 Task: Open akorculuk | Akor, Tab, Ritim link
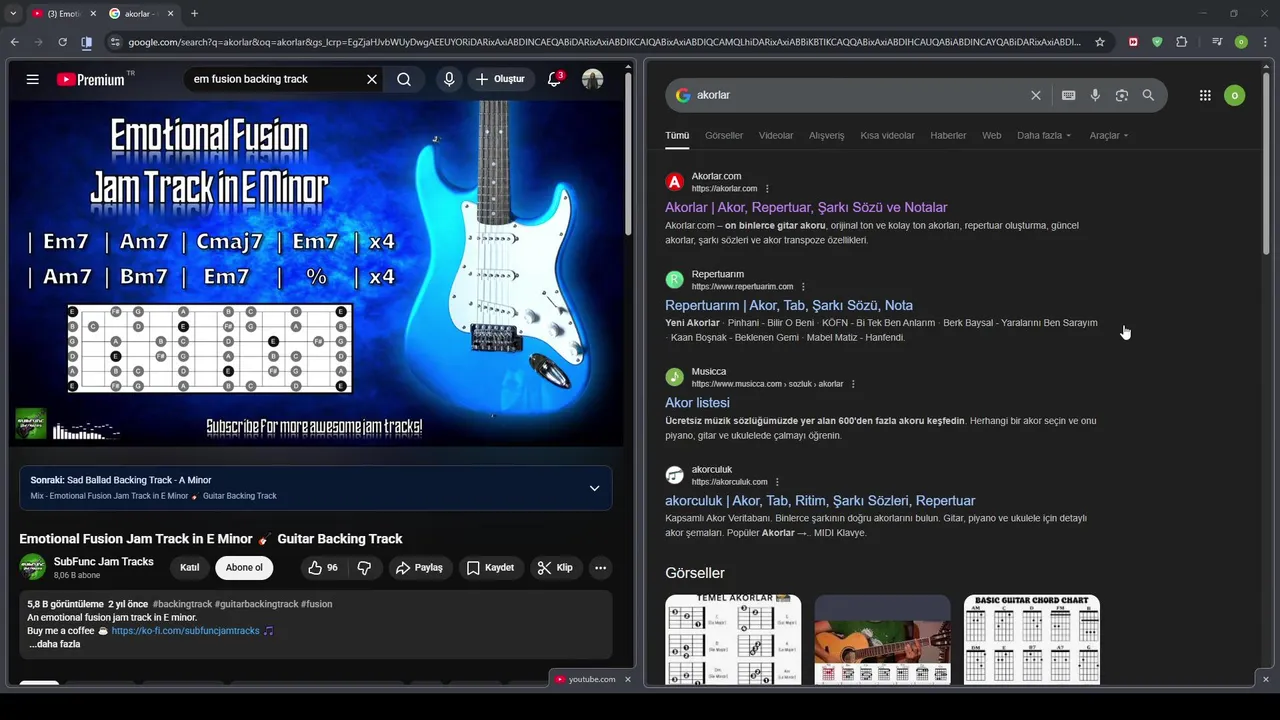tap(820, 501)
